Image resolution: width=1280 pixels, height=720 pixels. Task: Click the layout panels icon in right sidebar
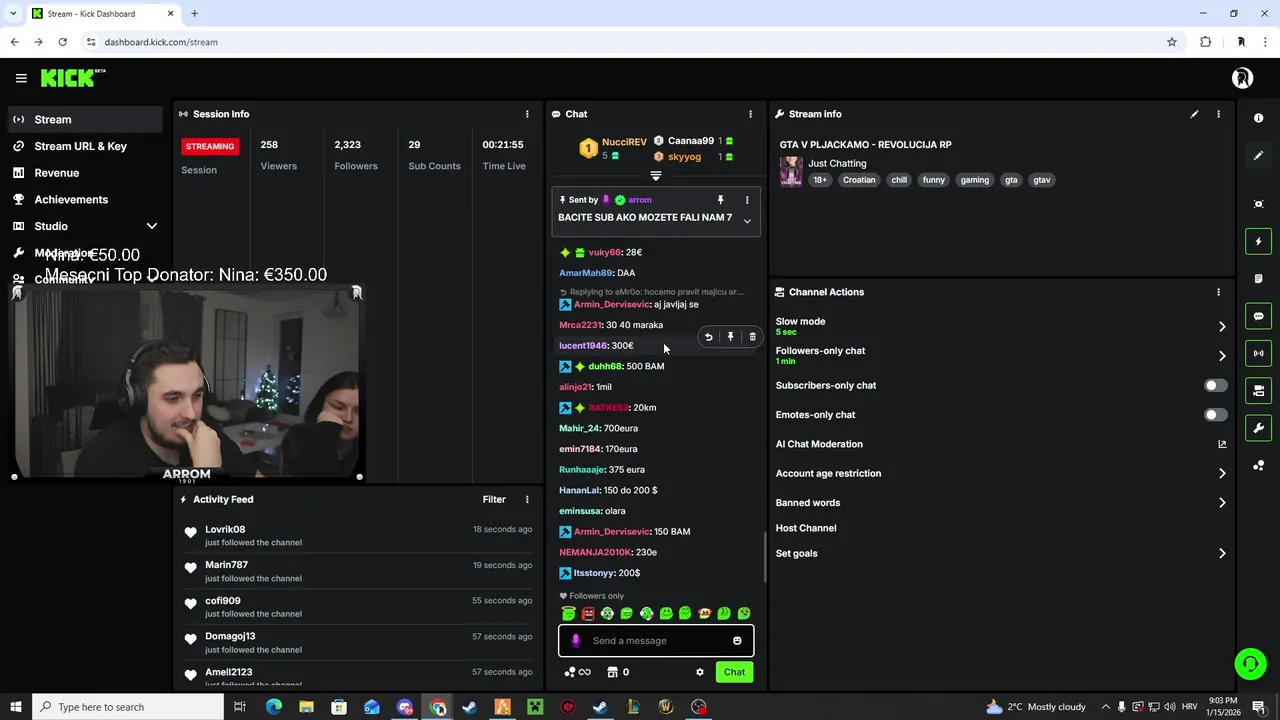click(1258, 390)
